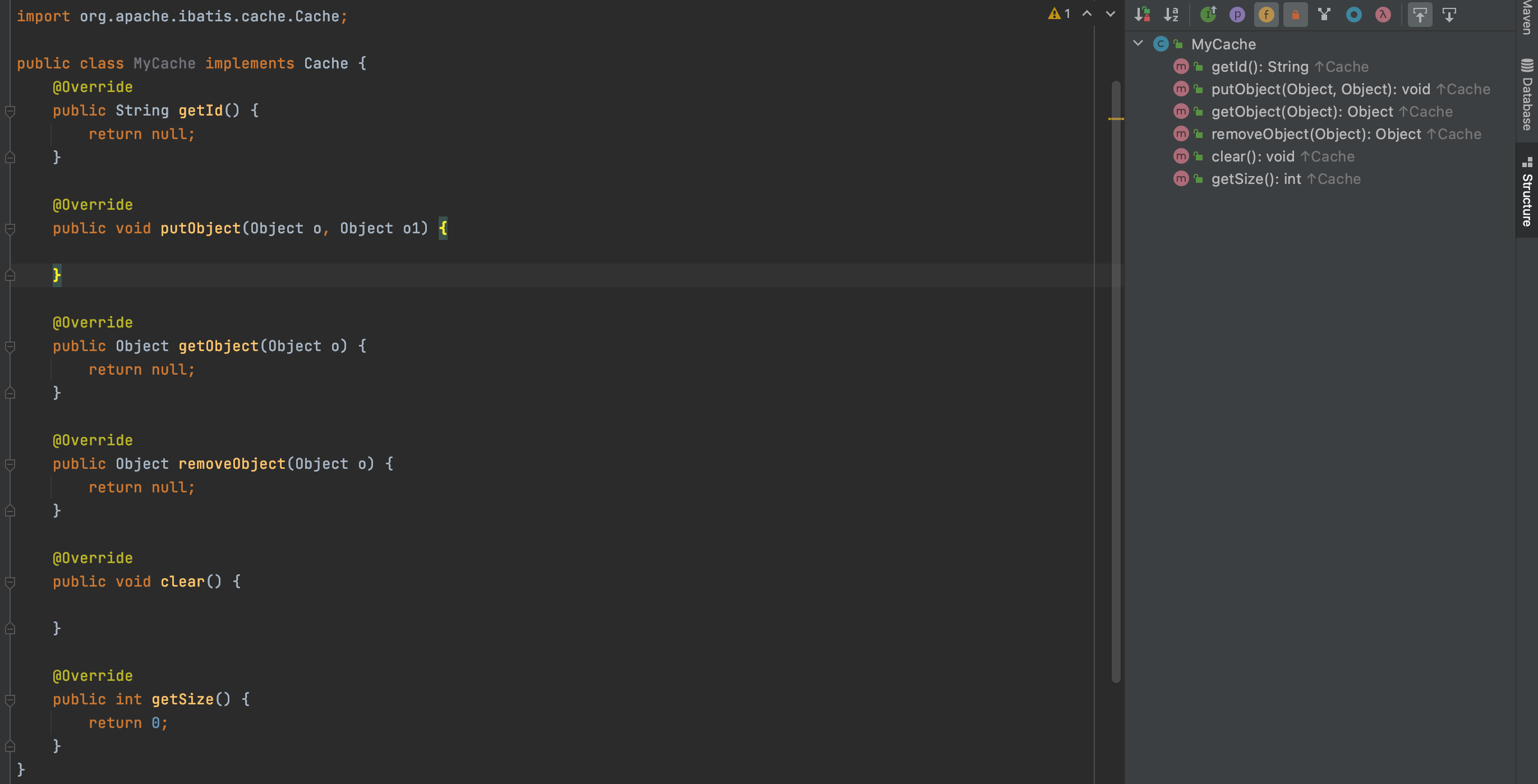Show anonymous classes in Structure

1353,15
